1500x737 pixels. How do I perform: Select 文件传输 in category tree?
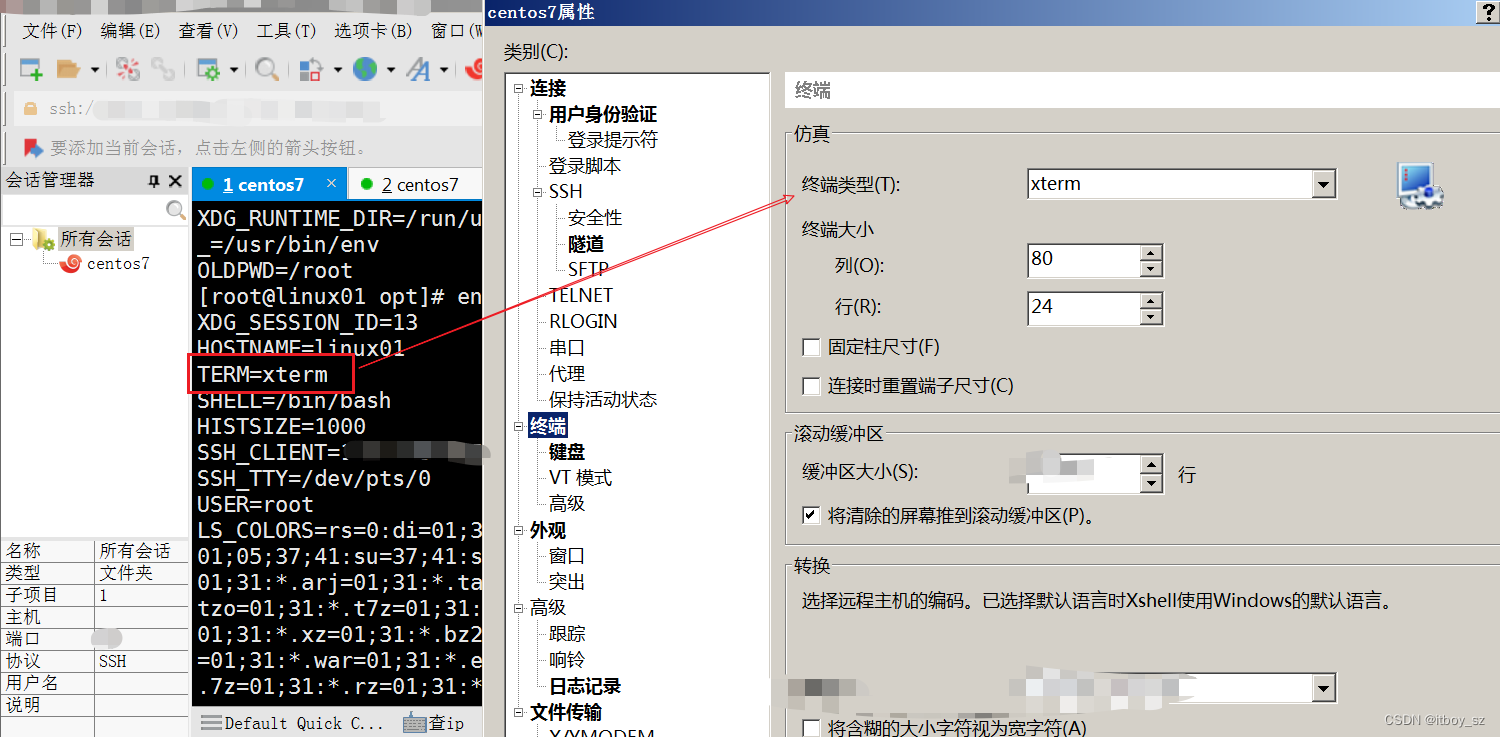[566, 712]
